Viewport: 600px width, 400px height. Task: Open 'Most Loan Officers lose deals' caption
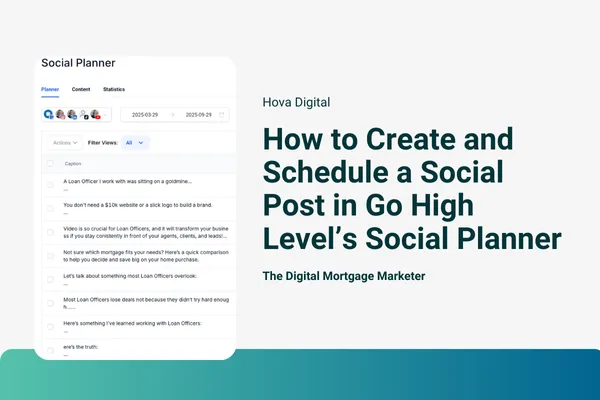pyautogui.click(x=146, y=303)
